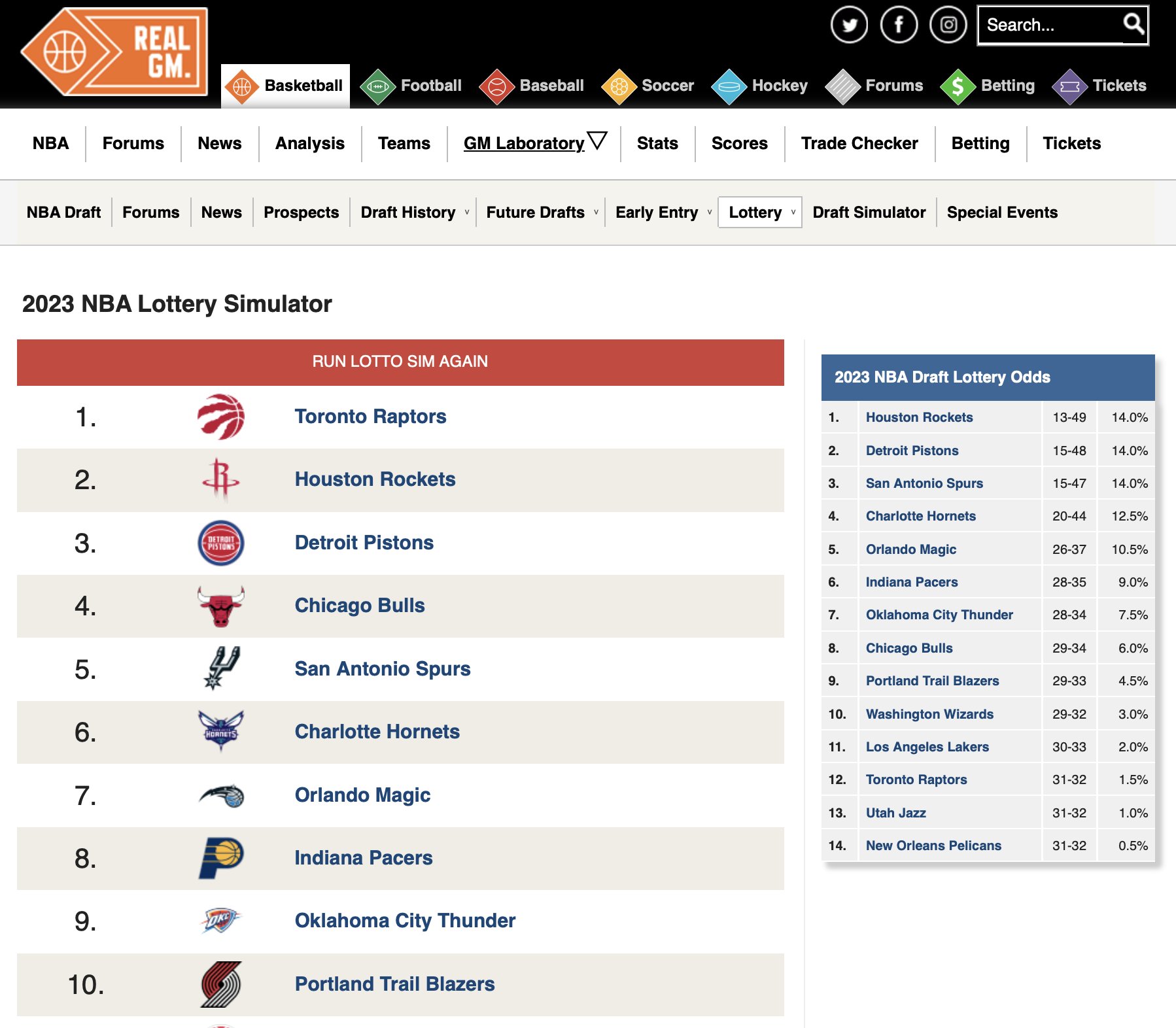Click the 2023 NBA Lottery Simulator heading

click(x=177, y=304)
